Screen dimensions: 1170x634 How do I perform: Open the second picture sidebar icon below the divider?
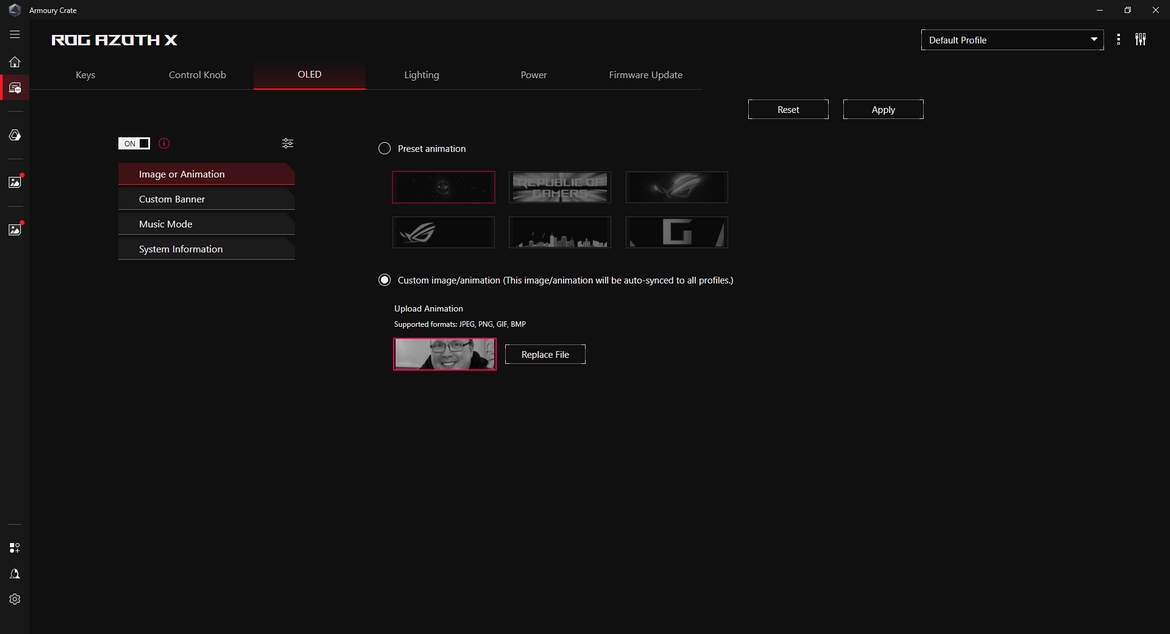[x=14, y=230]
